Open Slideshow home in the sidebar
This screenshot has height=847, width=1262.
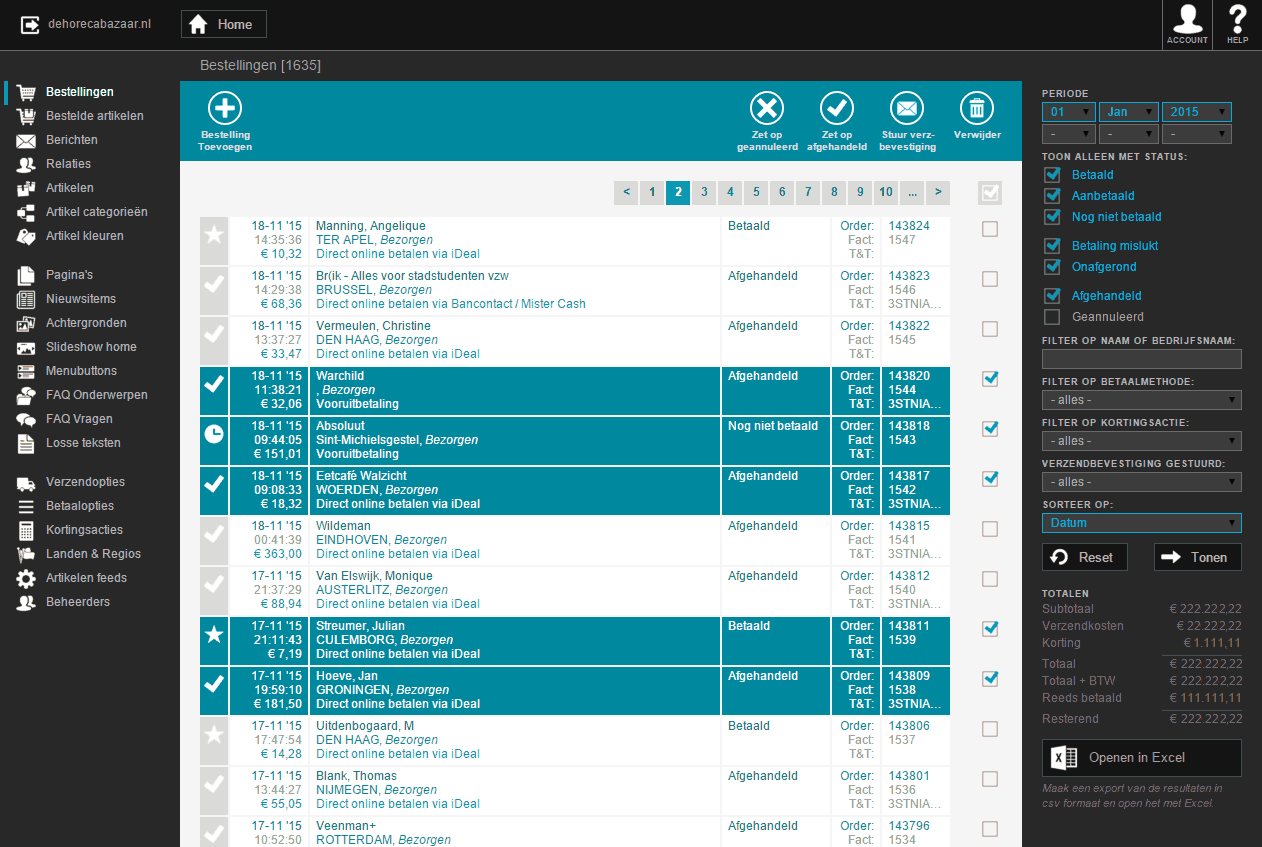[91, 347]
